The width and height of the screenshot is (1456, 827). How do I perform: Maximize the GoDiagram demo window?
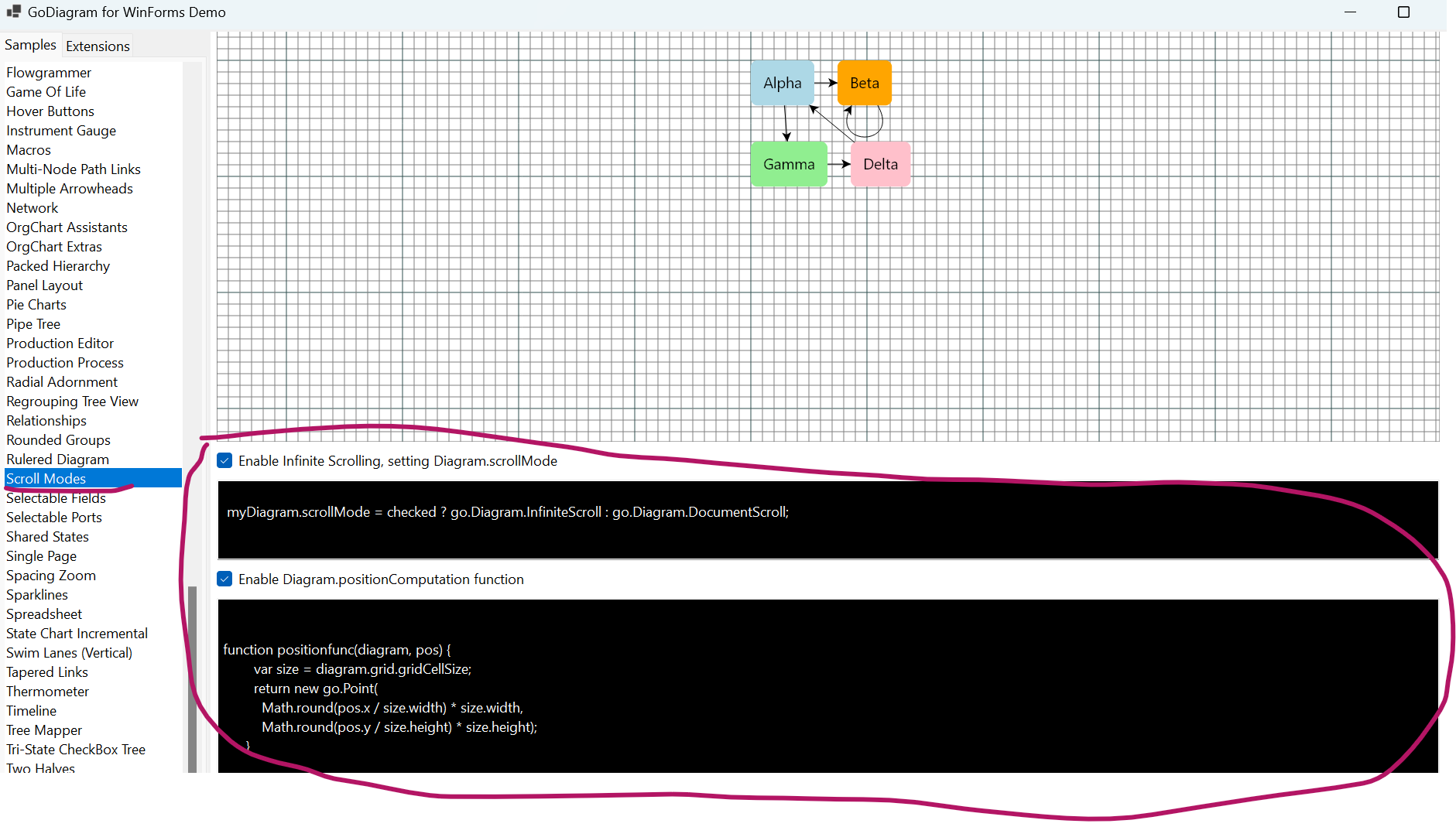pyautogui.click(x=1403, y=12)
